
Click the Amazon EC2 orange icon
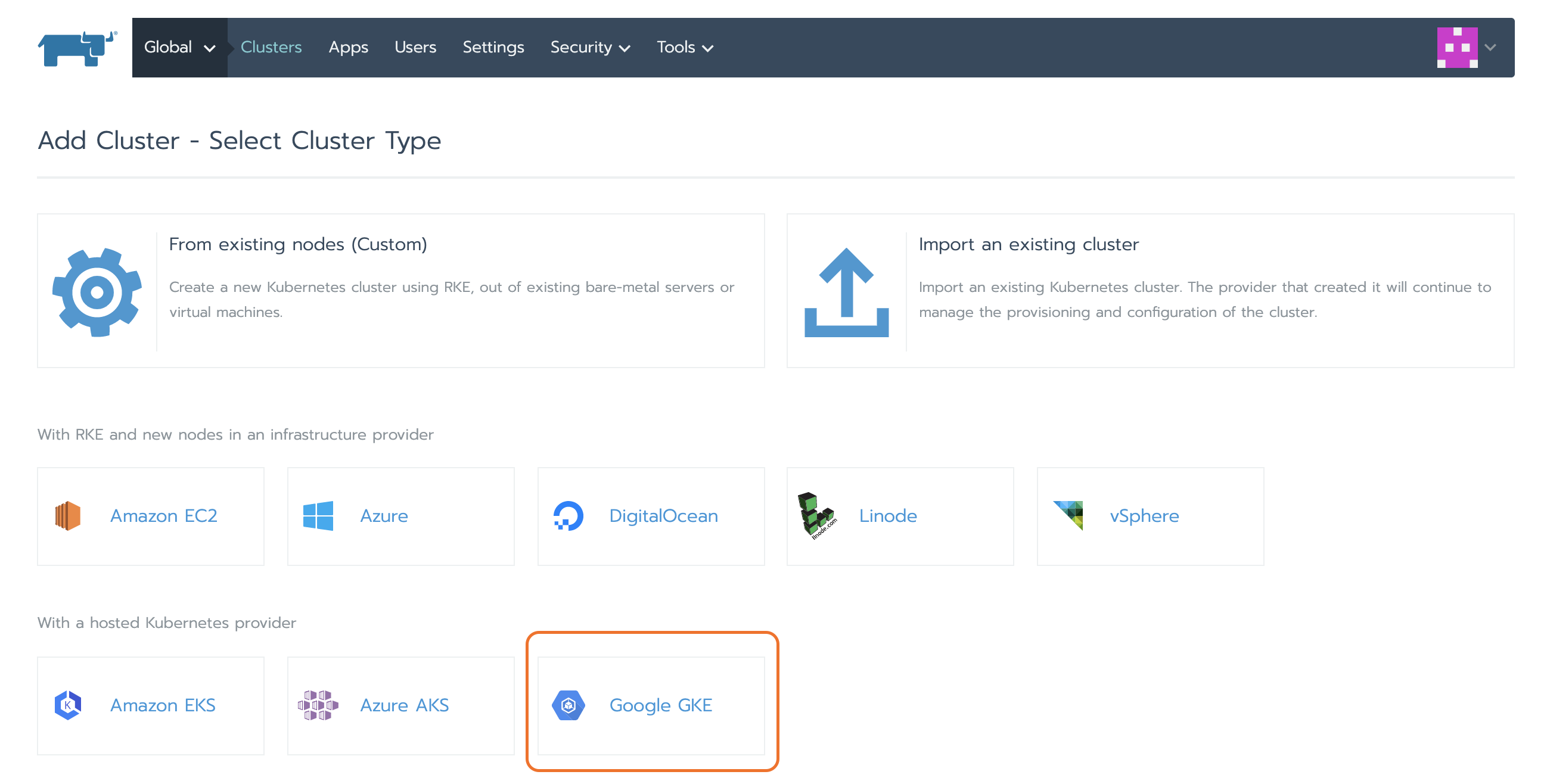[x=68, y=516]
